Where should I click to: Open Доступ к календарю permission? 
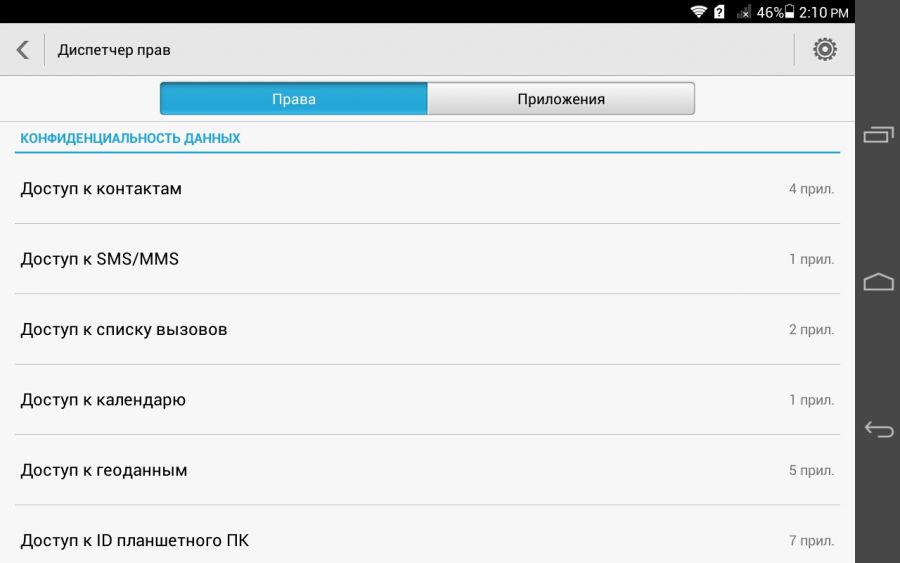coord(427,399)
